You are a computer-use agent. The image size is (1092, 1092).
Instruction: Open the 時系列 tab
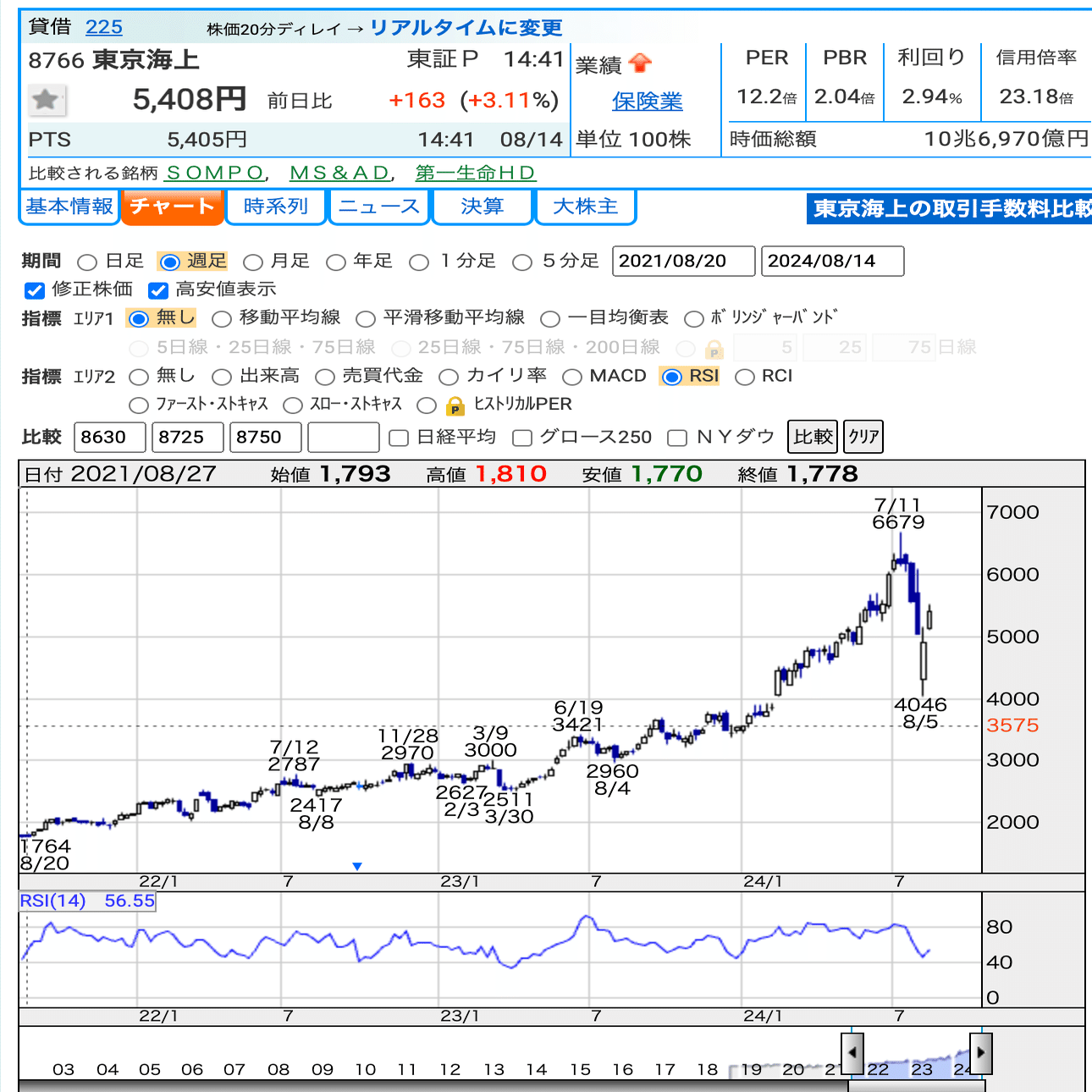[276, 207]
